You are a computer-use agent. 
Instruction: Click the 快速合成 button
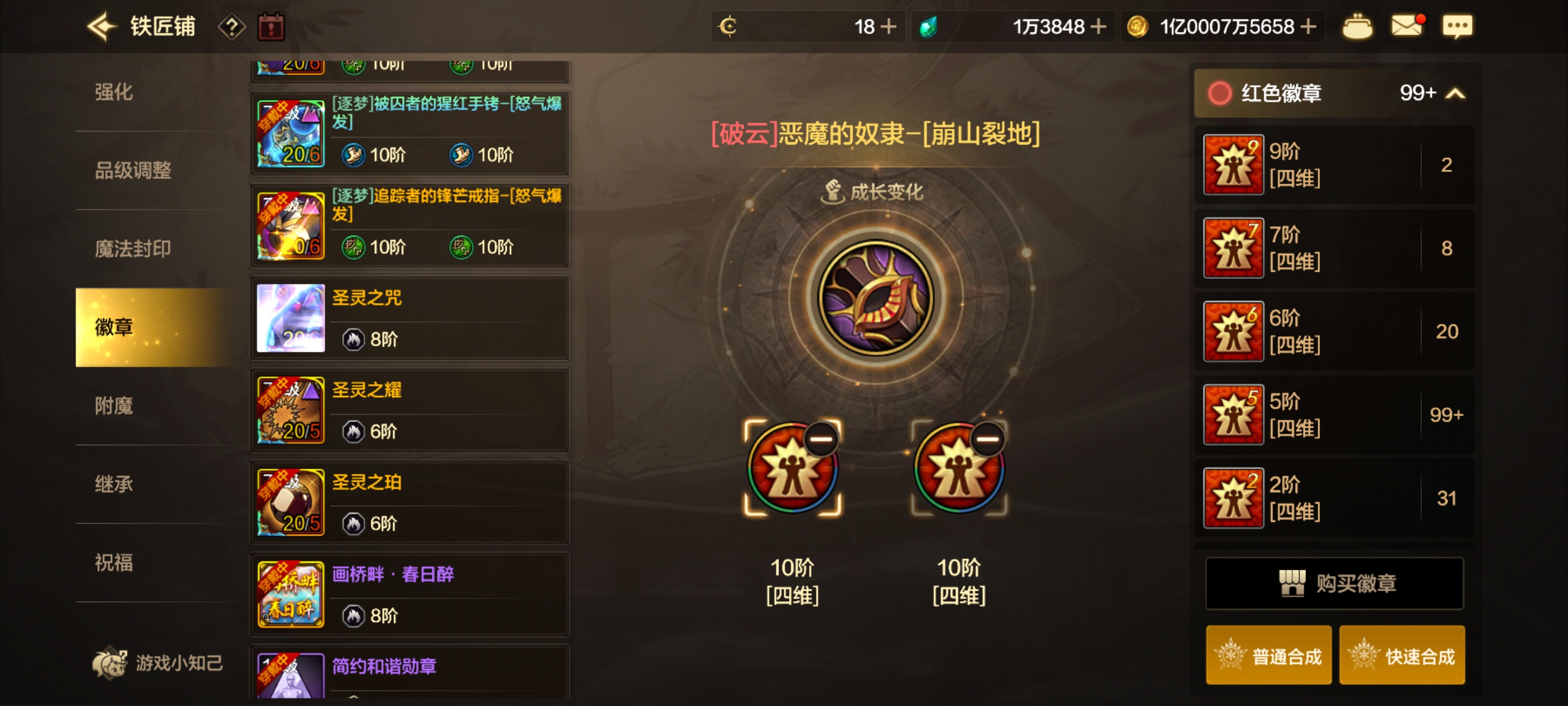(1401, 656)
